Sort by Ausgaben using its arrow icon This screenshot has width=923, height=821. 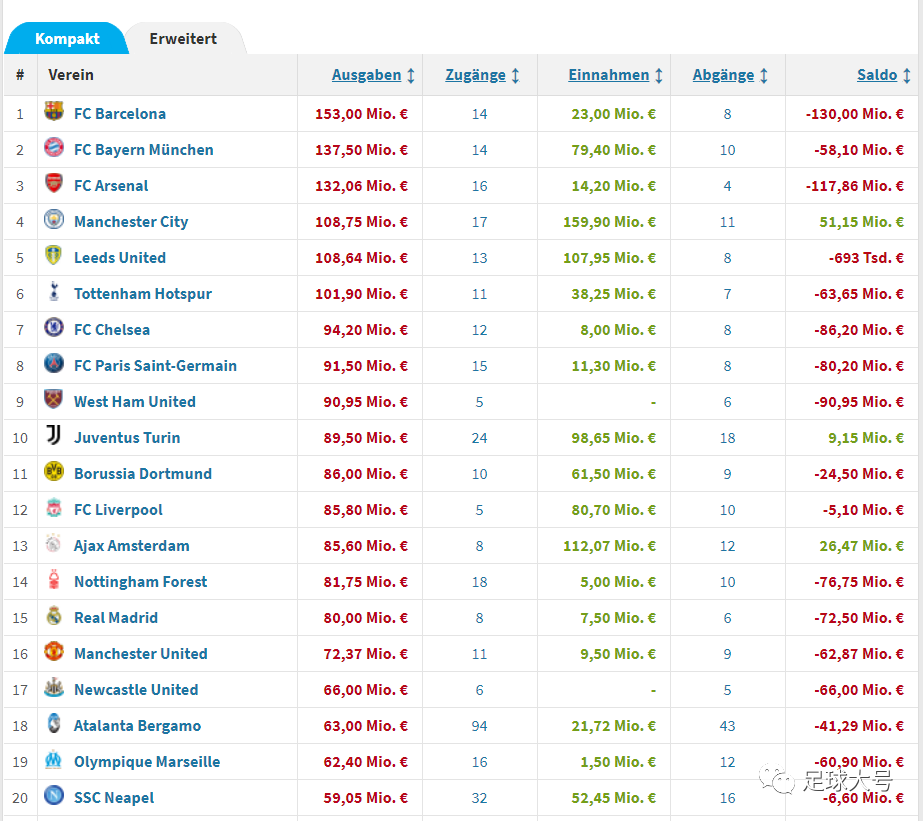(411, 75)
